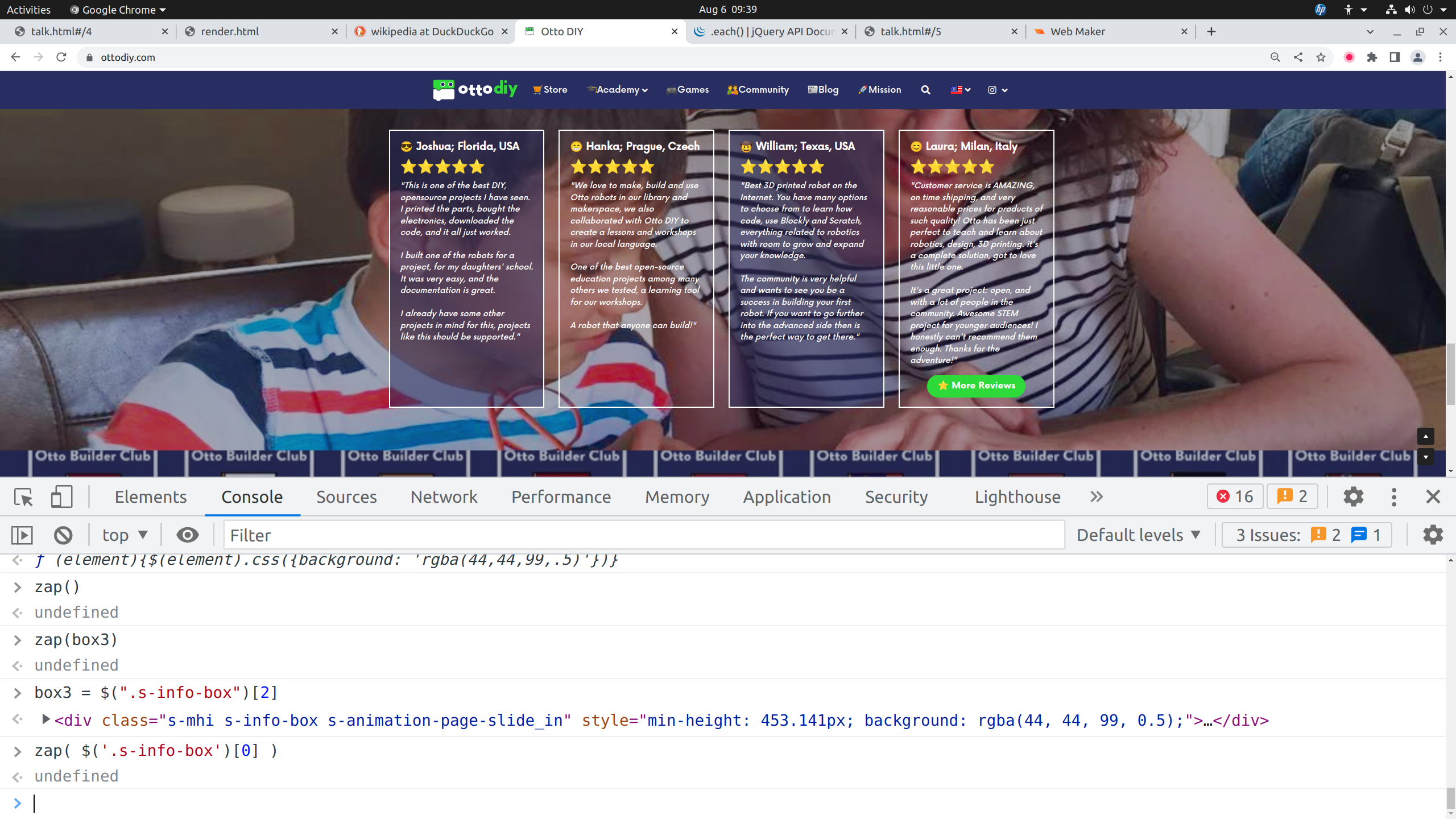Click the 16 errors counter badge

1235,497
